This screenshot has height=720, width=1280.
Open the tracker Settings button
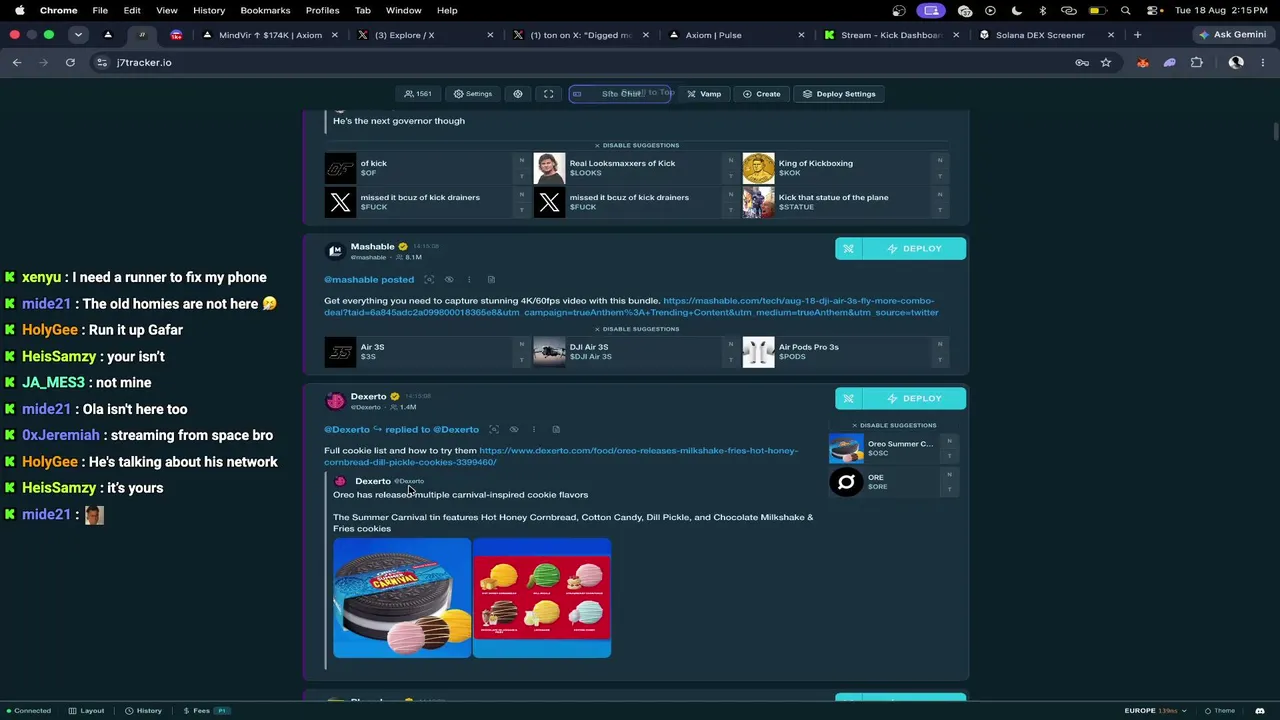[x=473, y=94]
